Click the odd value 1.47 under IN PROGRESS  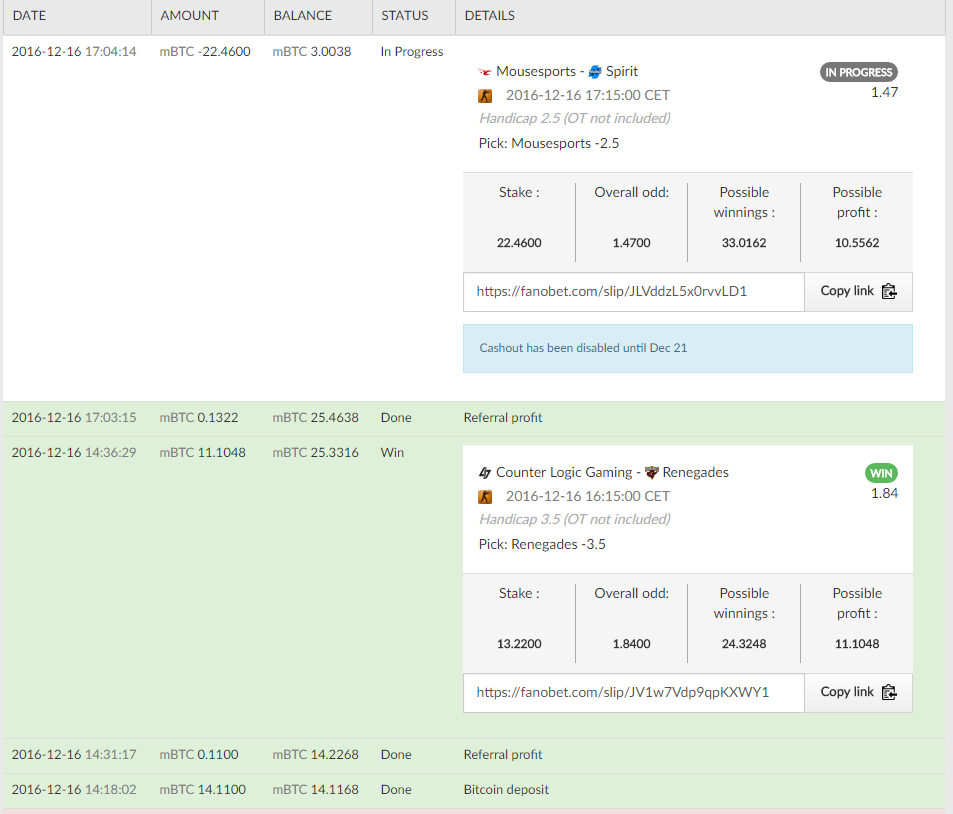884,92
